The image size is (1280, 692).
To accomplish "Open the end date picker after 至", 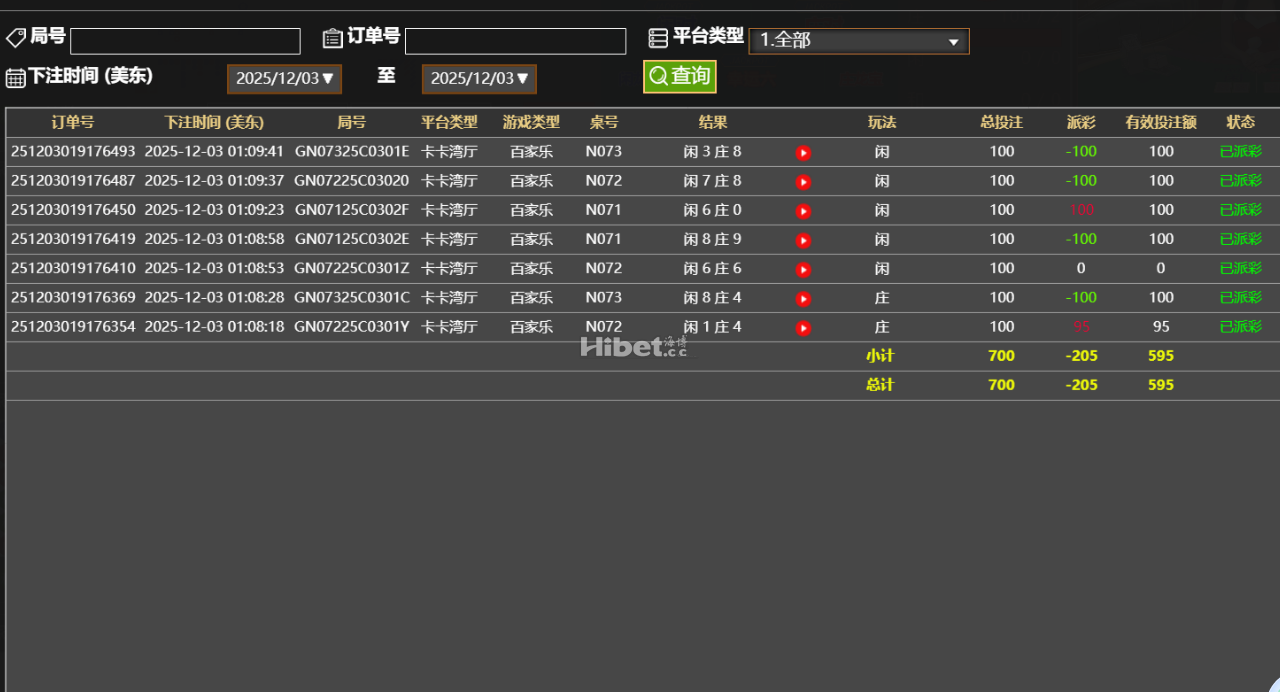I will tap(478, 77).
